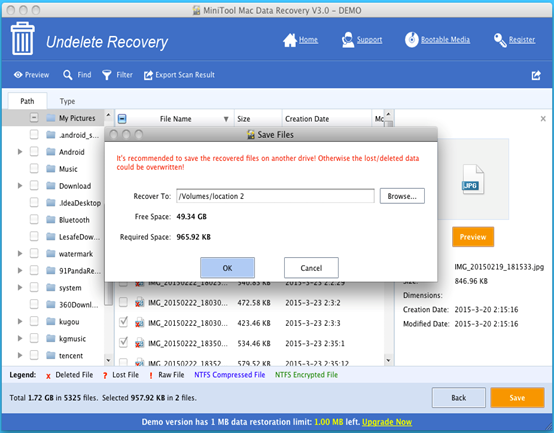The image size is (554, 433).
Task: Click the JPG file thumbnail in preview pane
Action: [x=473, y=180]
